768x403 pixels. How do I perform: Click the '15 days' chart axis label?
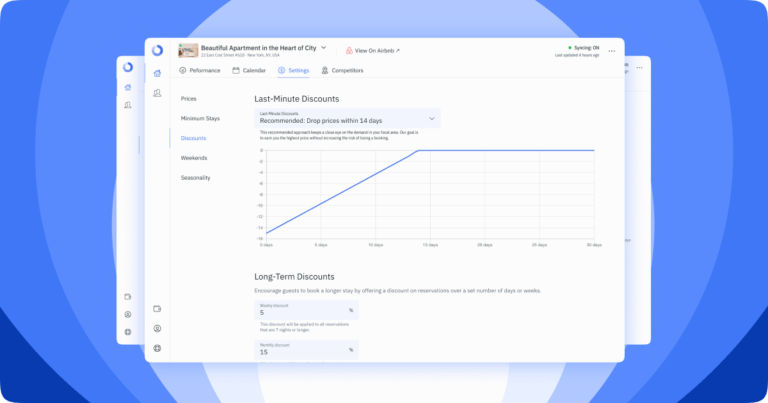430,245
